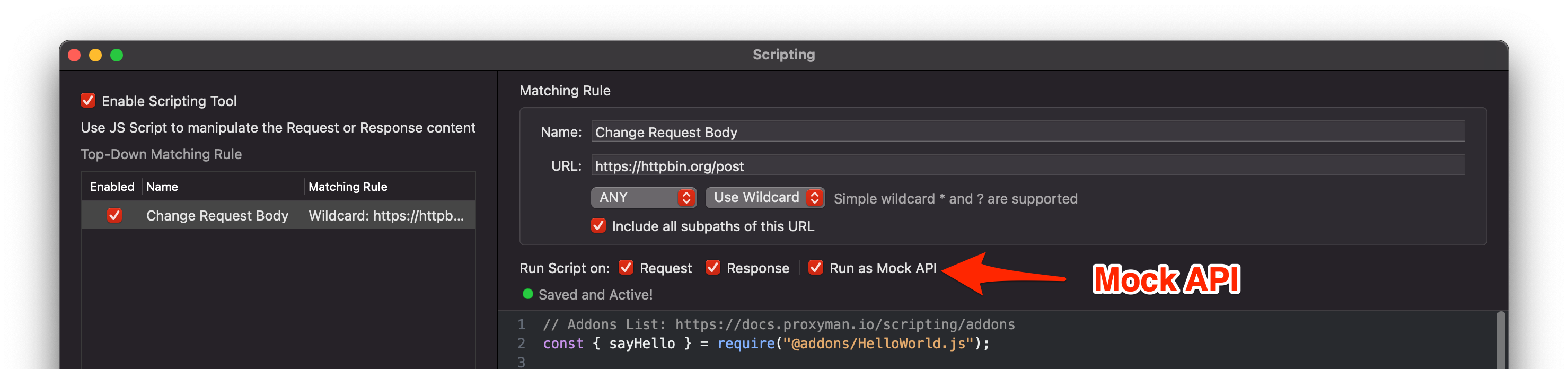
Task: Open the ANY method dropdown
Action: (x=644, y=197)
